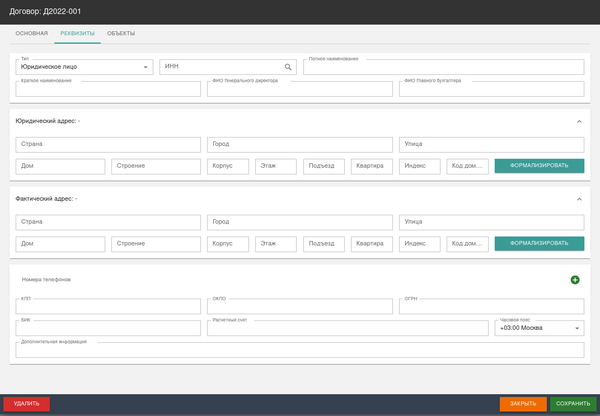Collapse the Фактический адрес section

click(x=579, y=199)
